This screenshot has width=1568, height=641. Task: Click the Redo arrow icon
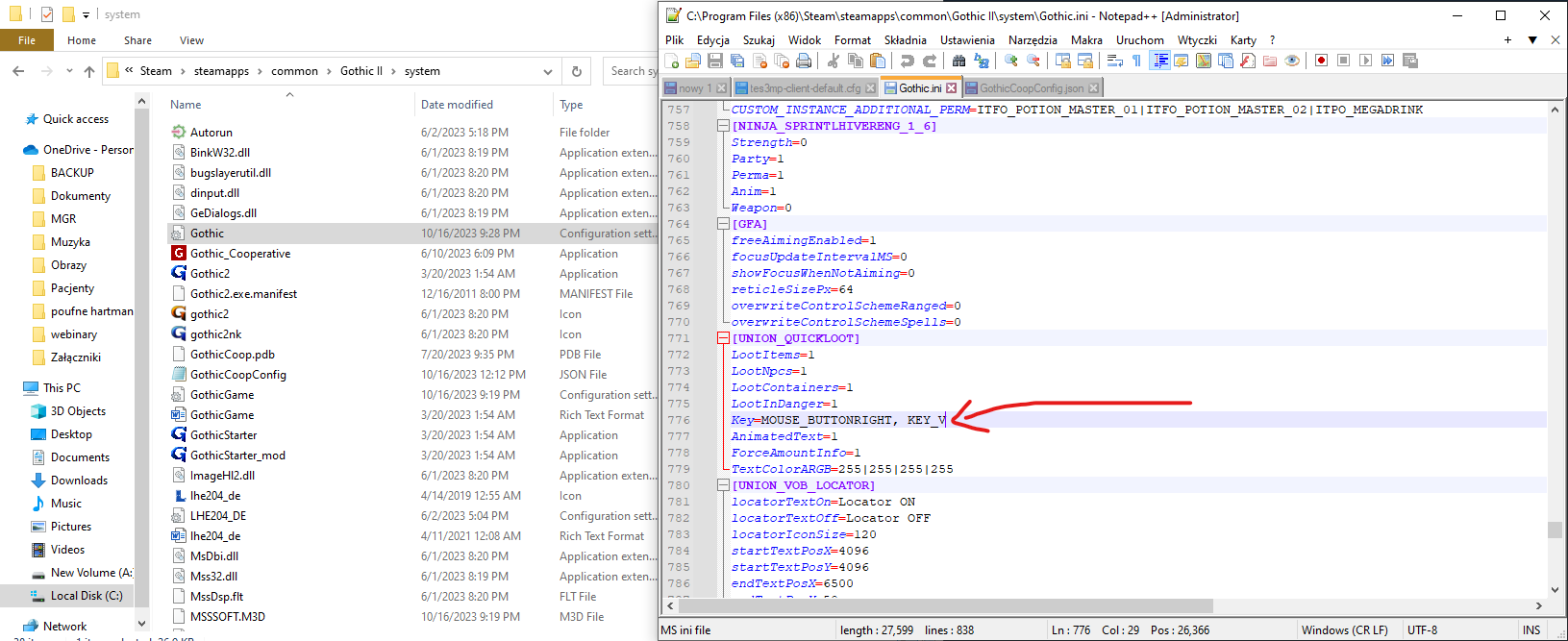point(929,61)
